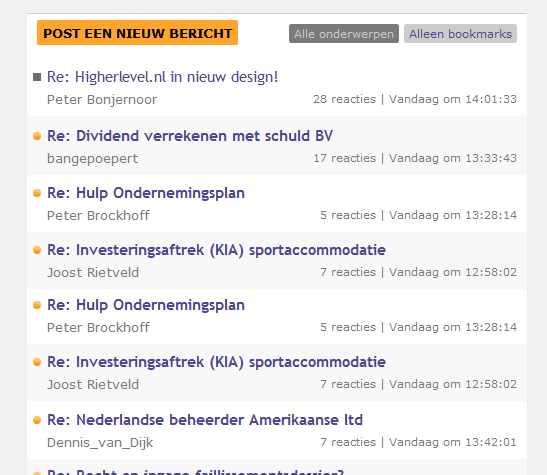Image resolution: width=547 pixels, height=475 pixels.
Task: Switch to 'Alleen bookmarks' filter
Action: click(x=460, y=34)
